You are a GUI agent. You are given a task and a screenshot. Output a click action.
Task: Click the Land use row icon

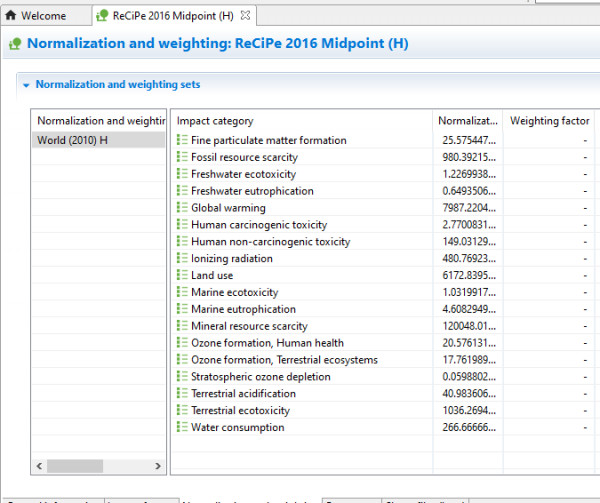pyautogui.click(x=182, y=275)
